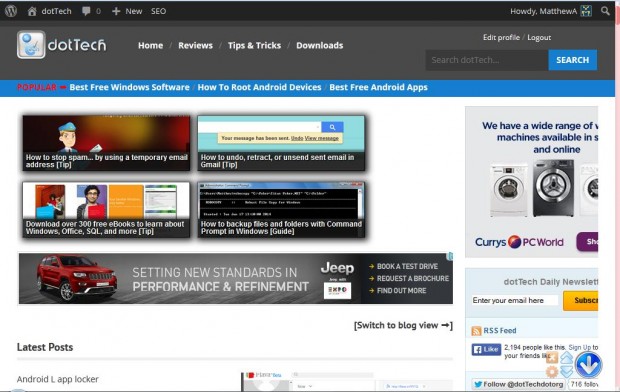Click FIND OUT MORE in Jeep ad
Image resolution: width=620 pixels, height=392 pixels.
pyautogui.click(x=397, y=291)
